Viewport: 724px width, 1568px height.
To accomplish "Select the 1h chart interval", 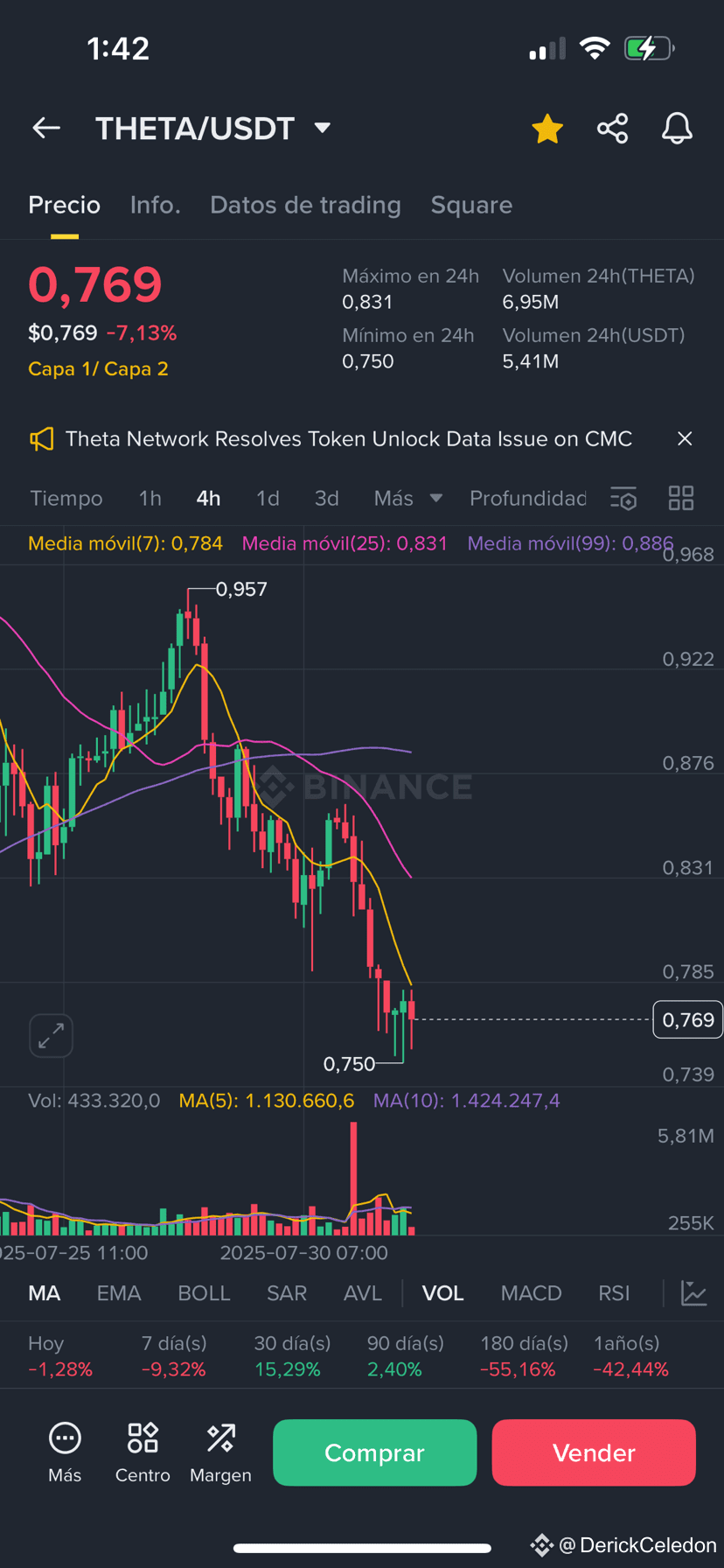I will coord(150,499).
